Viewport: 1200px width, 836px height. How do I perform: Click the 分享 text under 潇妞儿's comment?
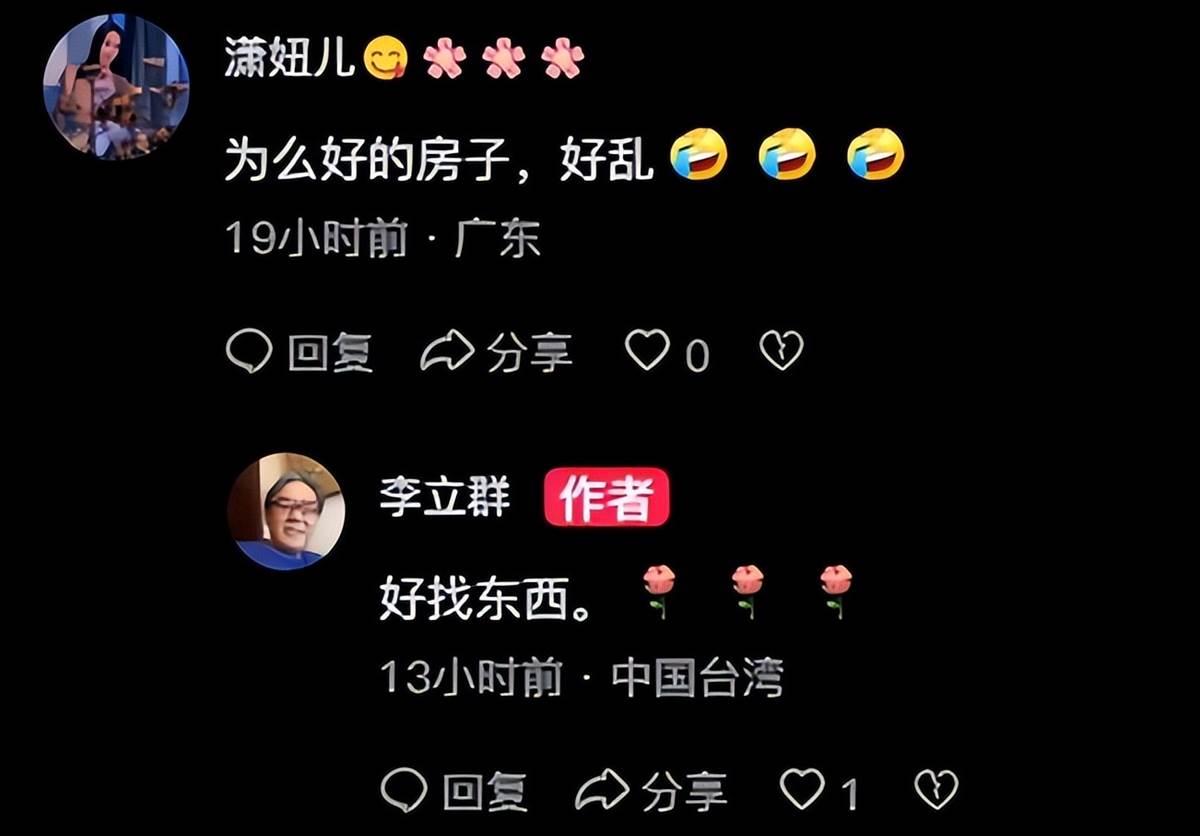coord(530,353)
